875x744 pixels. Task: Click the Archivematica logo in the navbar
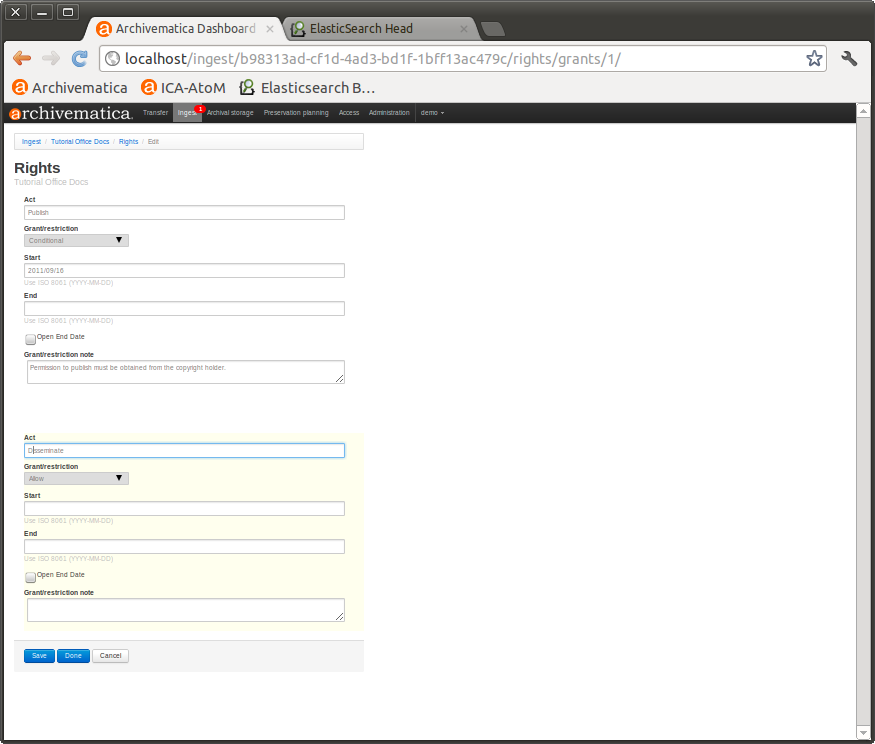tap(71, 113)
